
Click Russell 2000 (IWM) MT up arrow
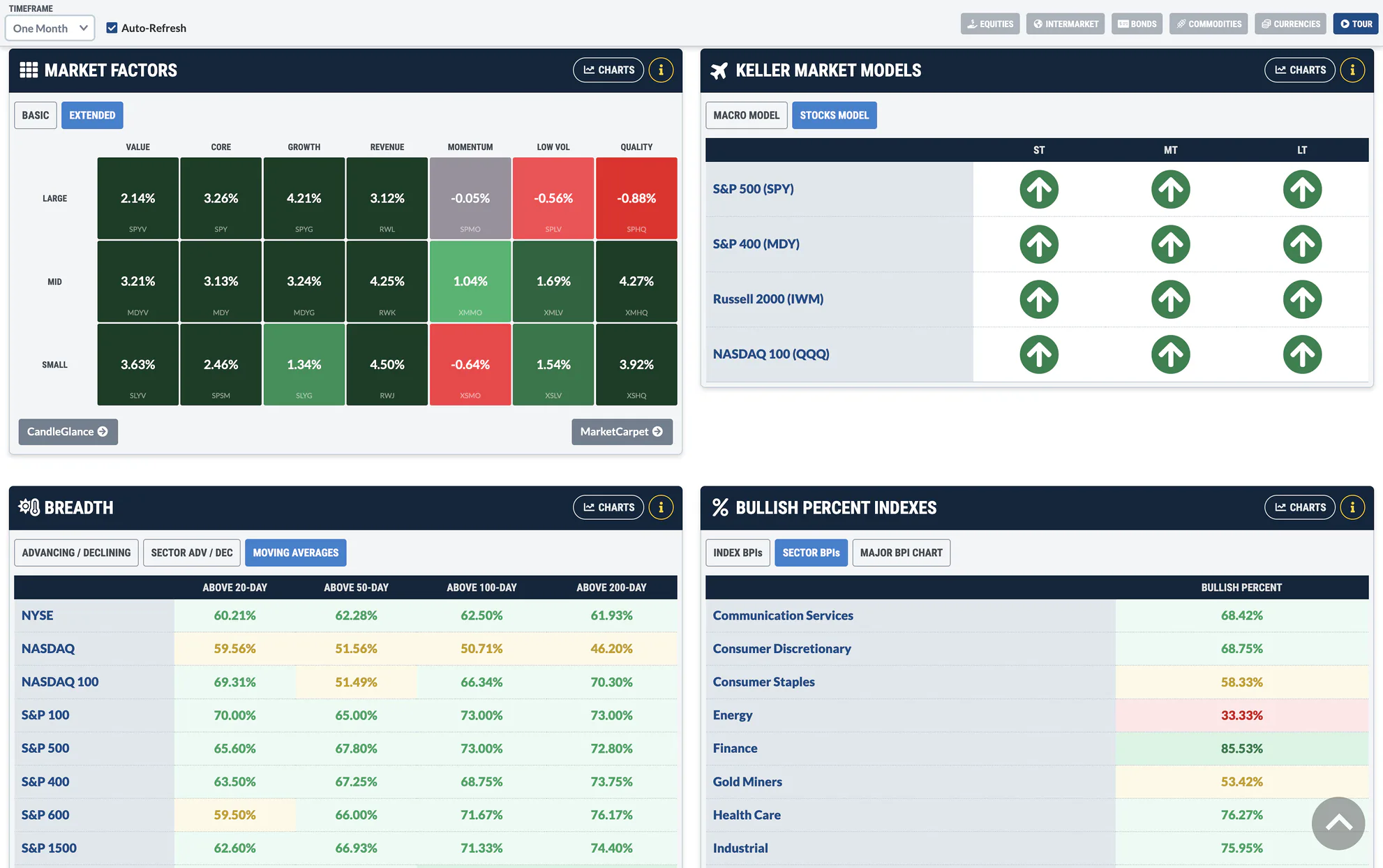click(1170, 299)
